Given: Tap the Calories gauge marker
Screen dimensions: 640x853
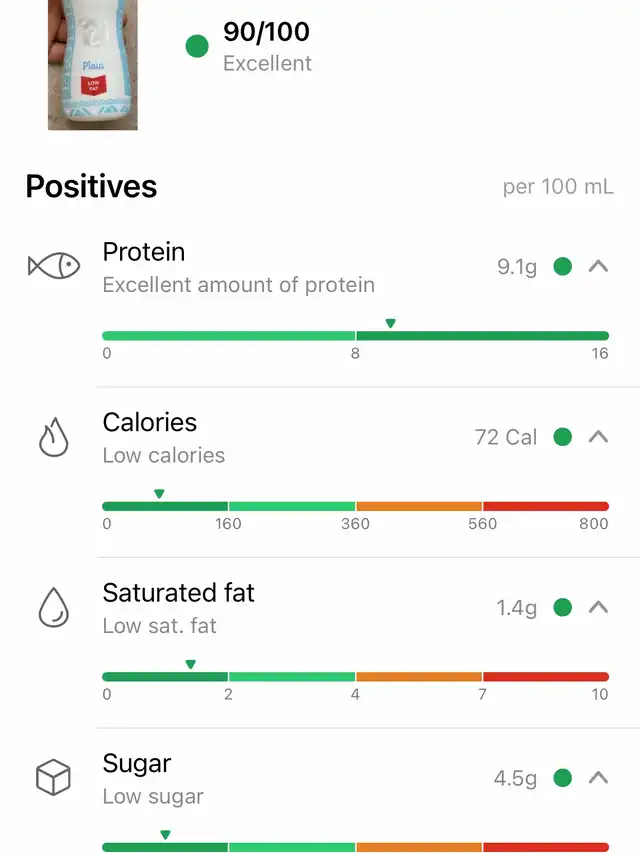Looking at the screenshot, I should click(159, 493).
